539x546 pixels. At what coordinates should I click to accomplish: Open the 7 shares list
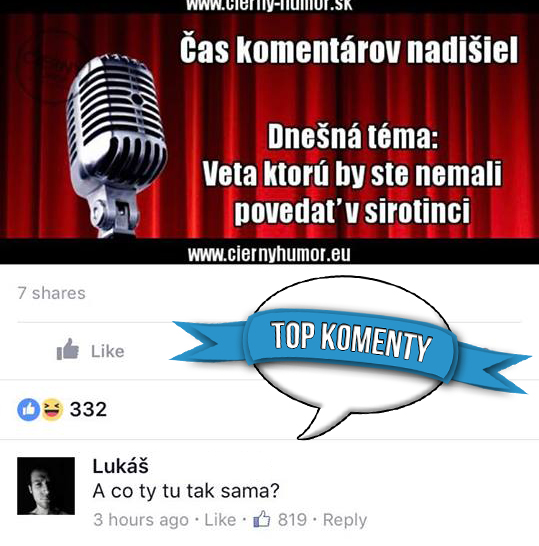[51, 293]
